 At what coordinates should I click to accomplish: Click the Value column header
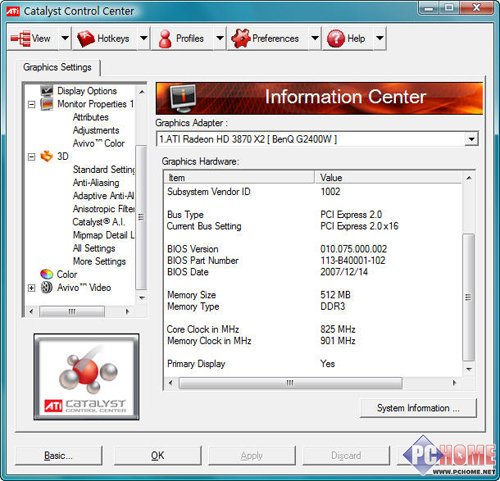point(388,178)
